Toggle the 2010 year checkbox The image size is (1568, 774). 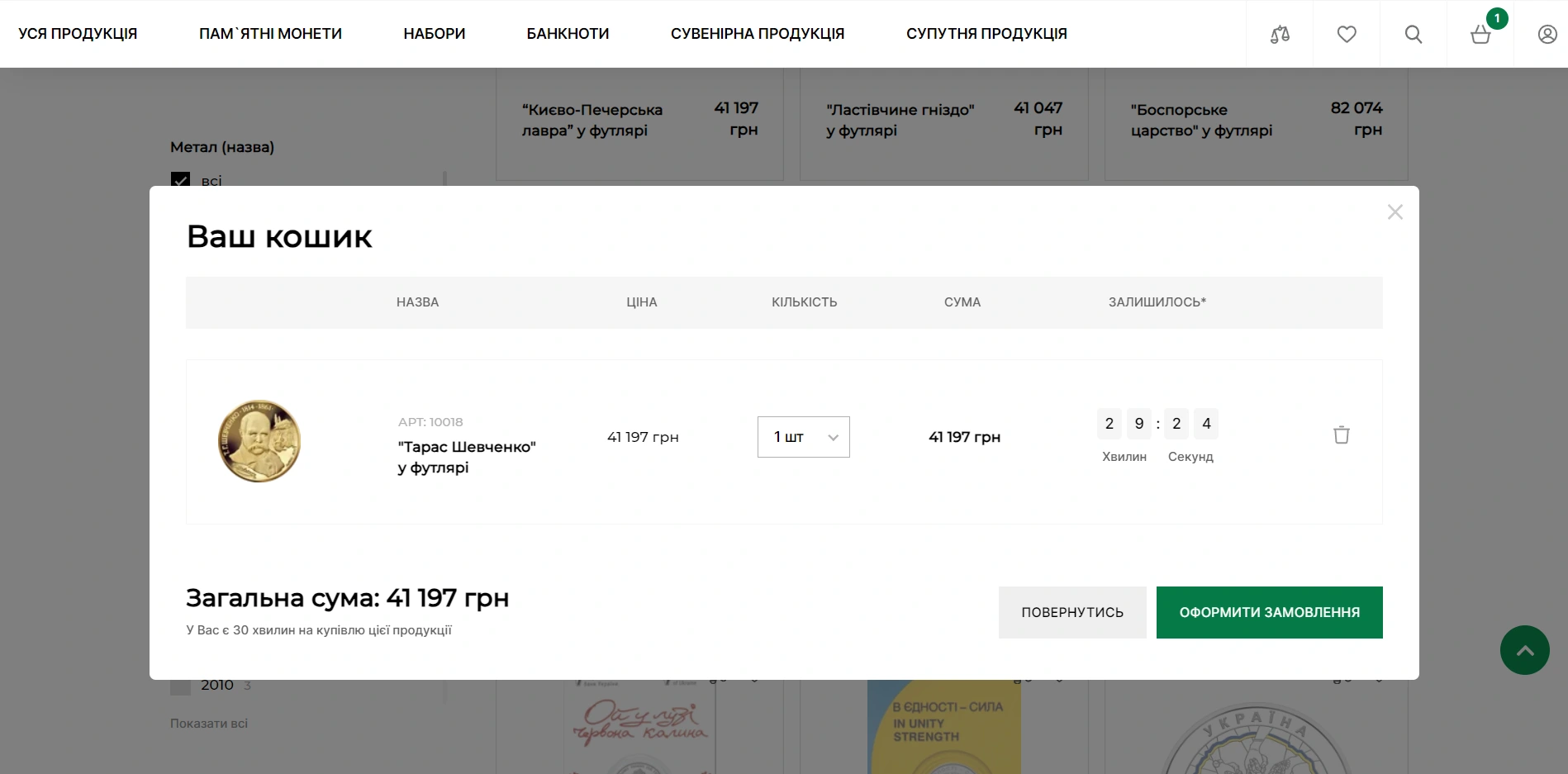point(180,686)
